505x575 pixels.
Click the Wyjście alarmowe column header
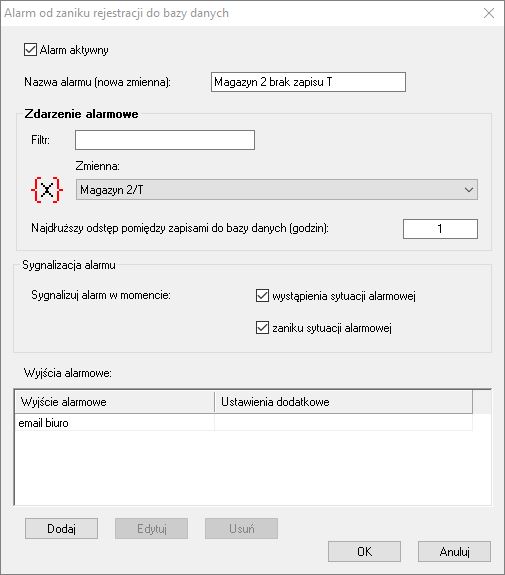[114, 402]
